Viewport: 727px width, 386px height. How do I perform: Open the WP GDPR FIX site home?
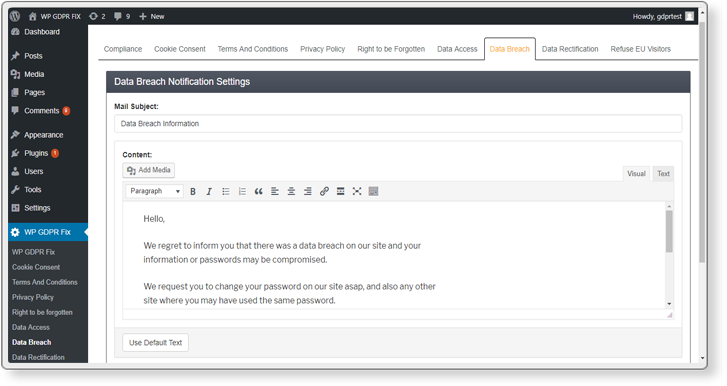point(54,16)
